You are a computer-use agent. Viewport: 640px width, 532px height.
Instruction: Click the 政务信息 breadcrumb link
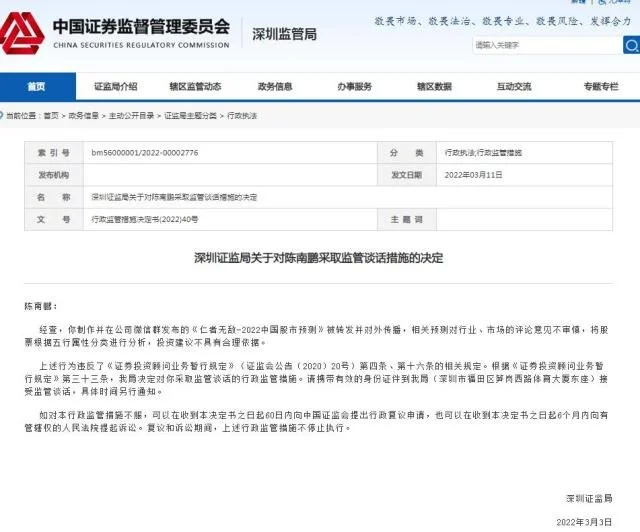84,116
